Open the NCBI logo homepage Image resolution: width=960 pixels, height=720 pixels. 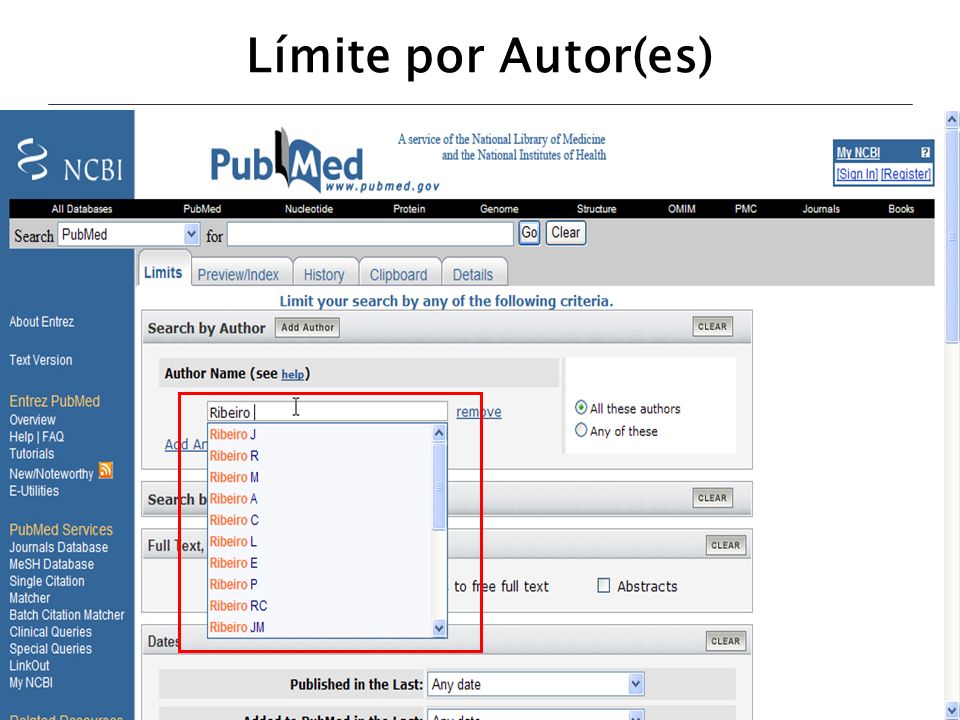tap(69, 160)
